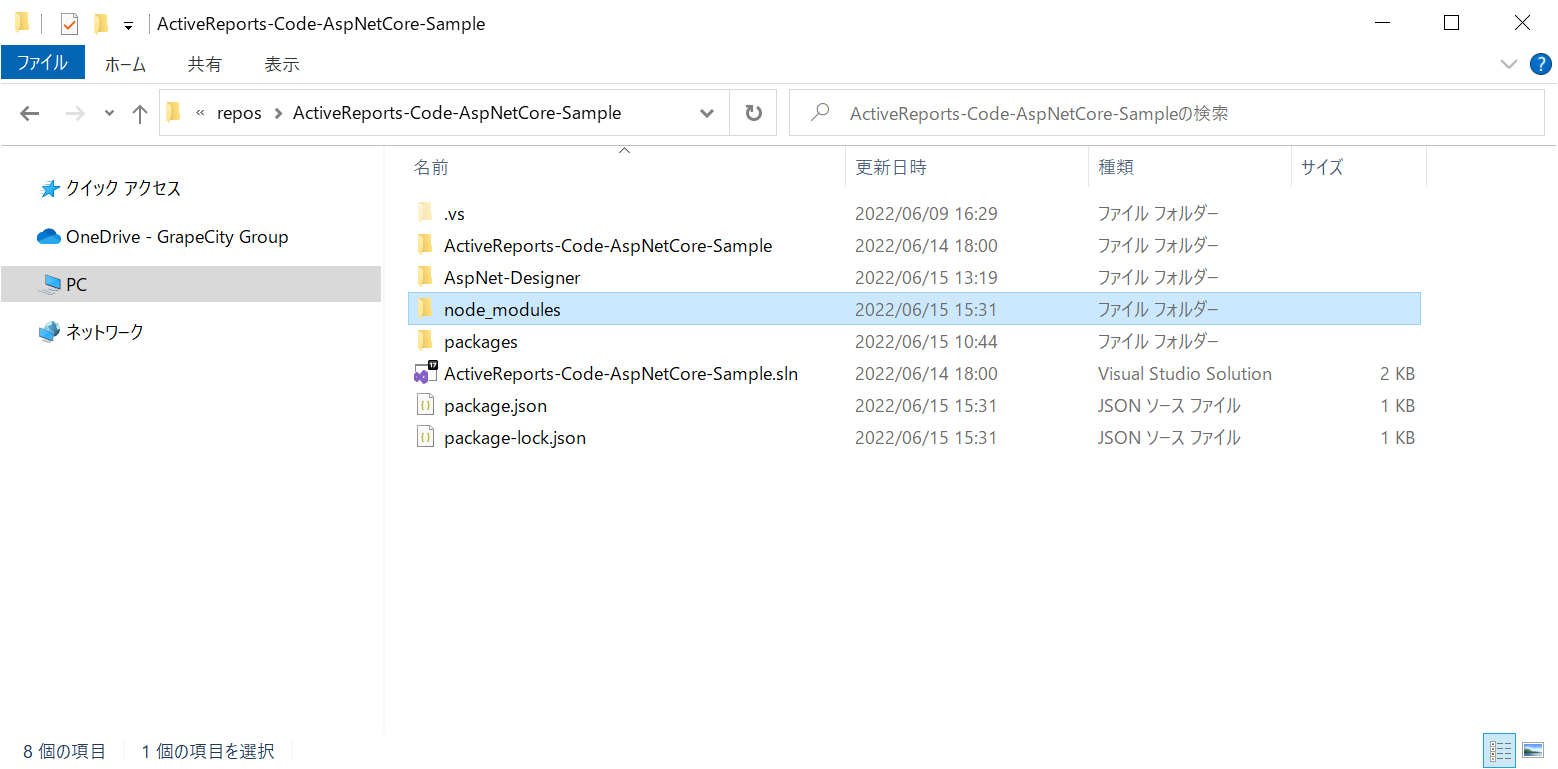Click the 2 KB size cell
The width and height of the screenshot is (1558, 769).
pos(1397,373)
